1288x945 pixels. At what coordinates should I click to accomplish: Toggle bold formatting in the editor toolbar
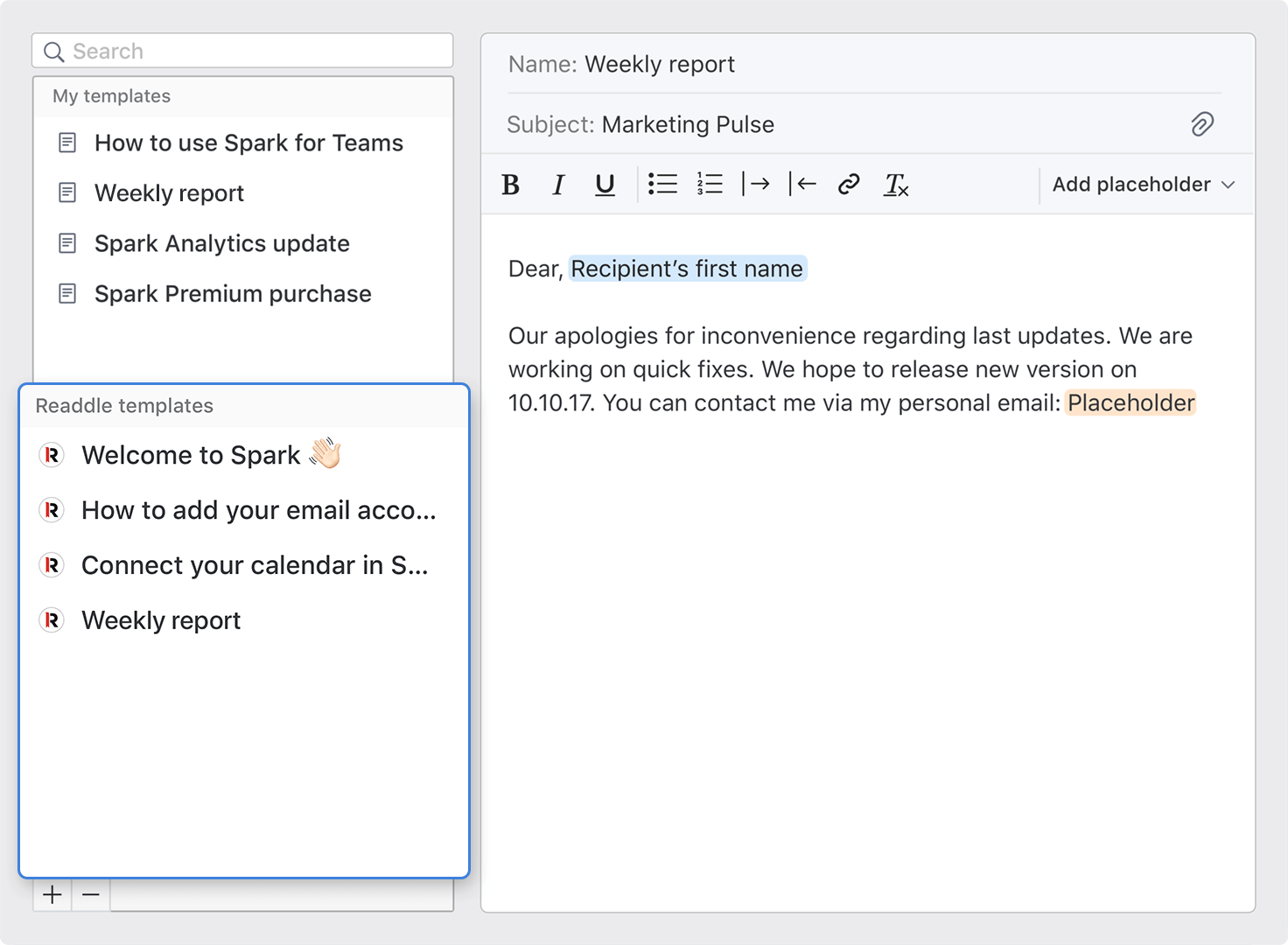tap(511, 185)
